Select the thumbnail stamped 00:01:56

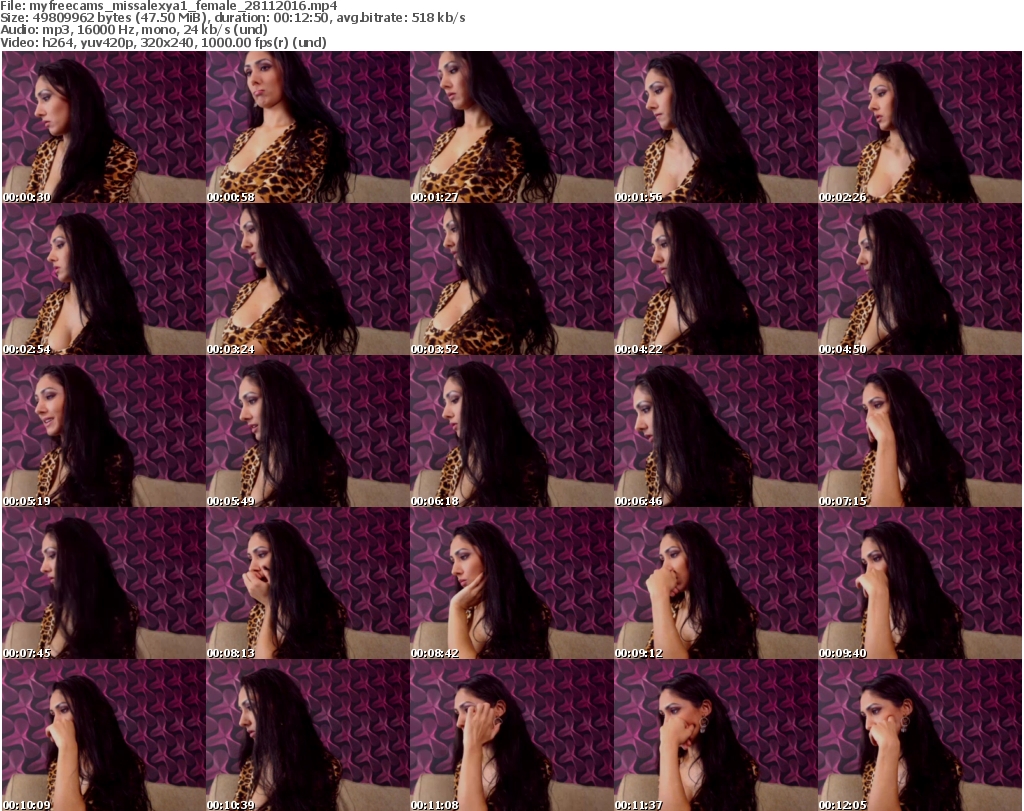[716, 127]
